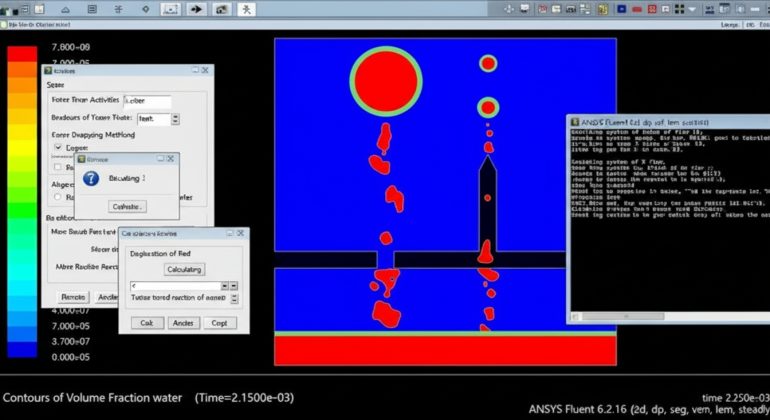The height and width of the screenshot is (420, 770).
Task: Click the blue question mark icon in dialog
Action: [91, 178]
